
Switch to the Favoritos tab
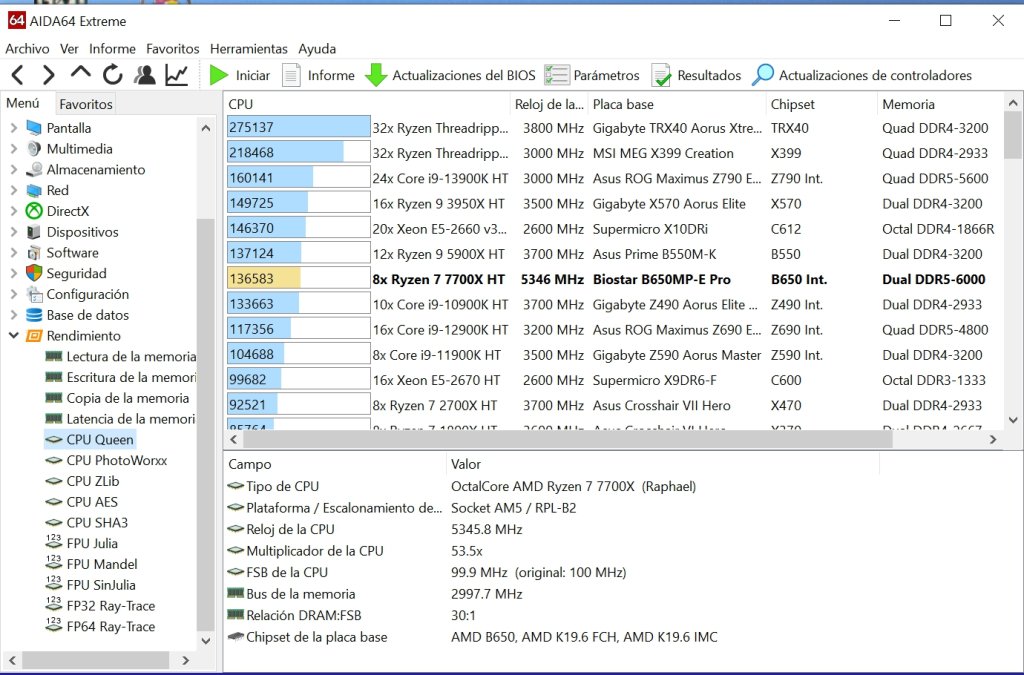coord(86,104)
